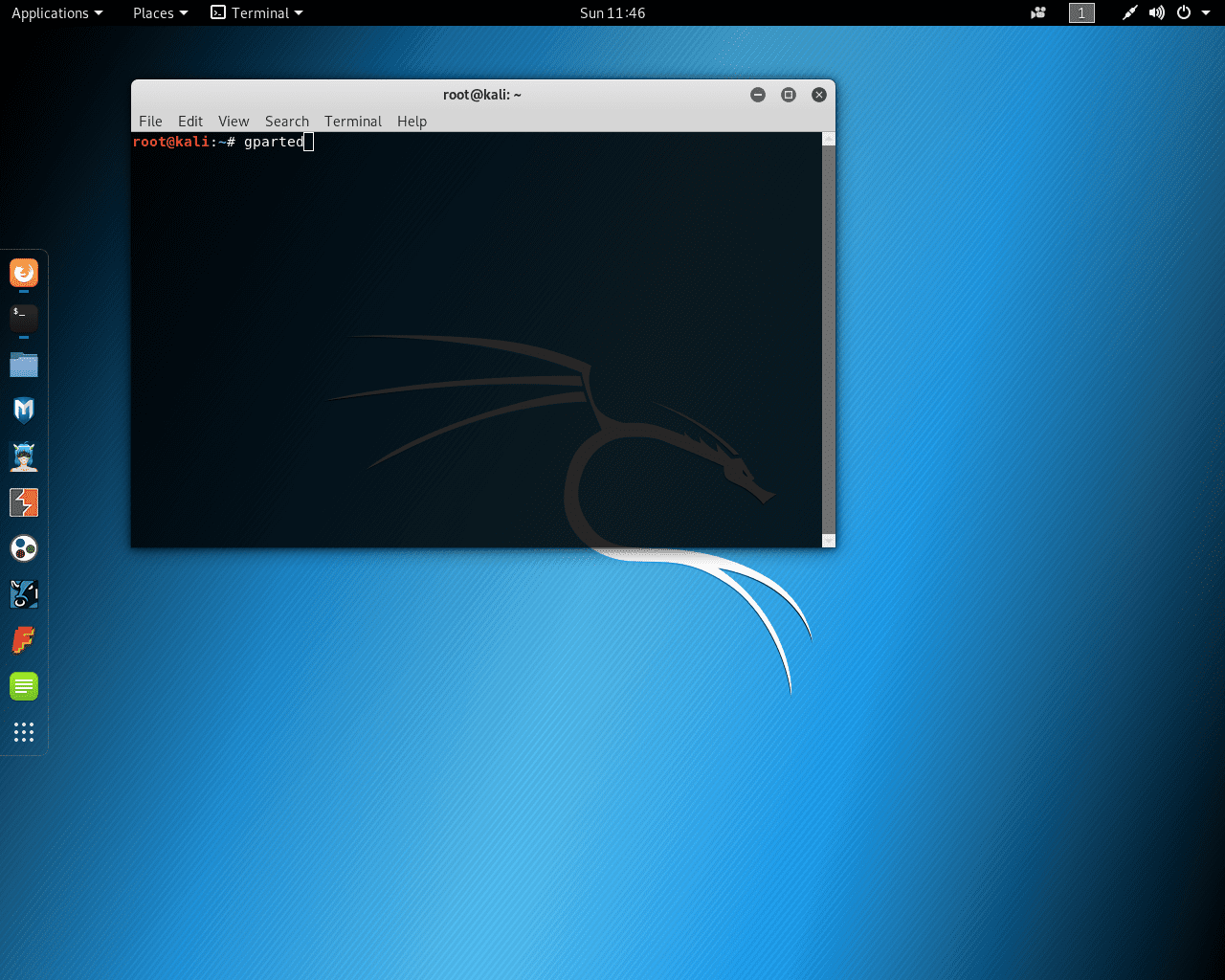This screenshot has width=1225, height=980.
Task: Click the clock showing Sun 11:46
Action: pos(612,13)
